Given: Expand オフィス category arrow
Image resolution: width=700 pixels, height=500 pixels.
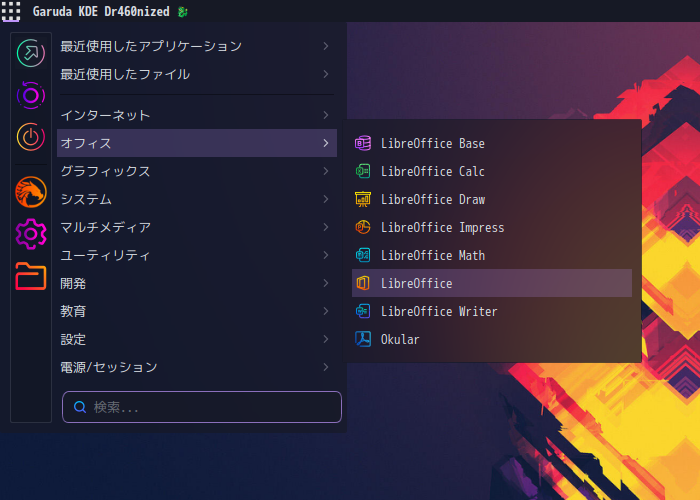Looking at the screenshot, I should point(325,143).
